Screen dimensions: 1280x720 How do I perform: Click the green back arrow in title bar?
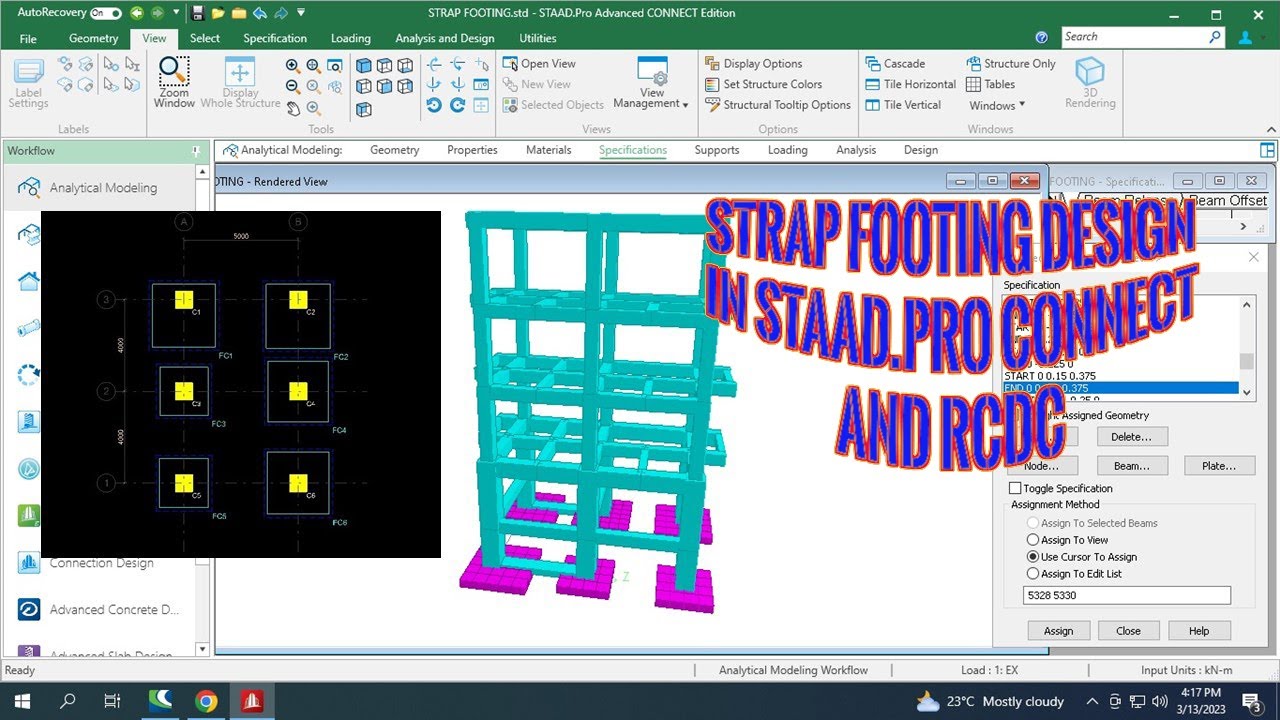pyautogui.click(x=136, y=13)
